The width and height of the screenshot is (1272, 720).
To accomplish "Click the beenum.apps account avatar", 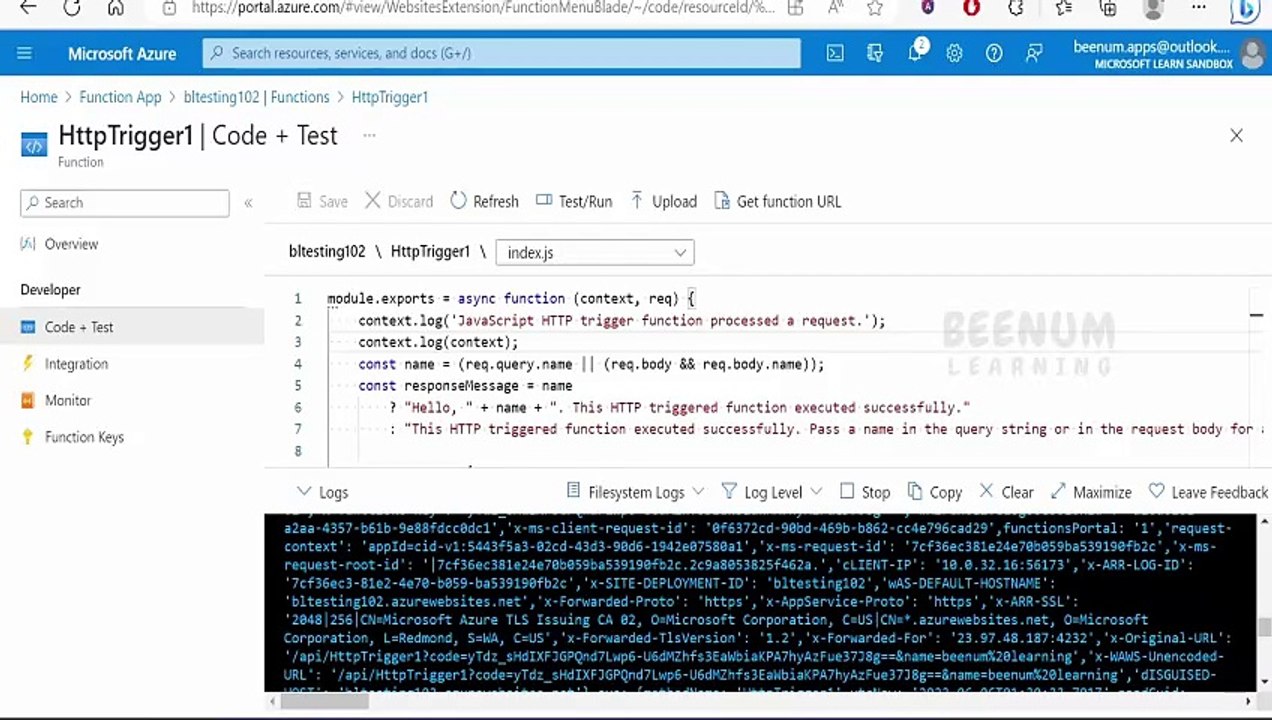I will (x=1251, y=54).
